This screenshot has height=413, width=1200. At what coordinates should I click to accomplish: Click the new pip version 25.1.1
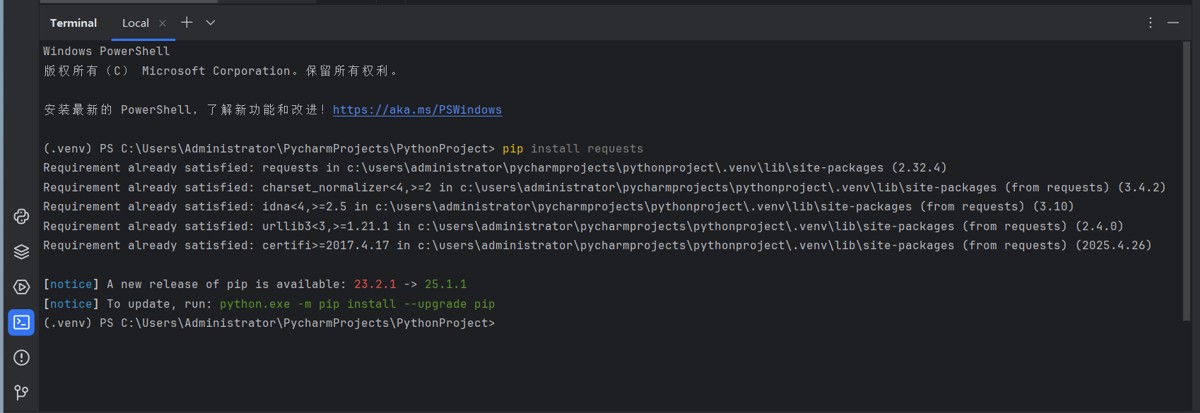[445, 284]
